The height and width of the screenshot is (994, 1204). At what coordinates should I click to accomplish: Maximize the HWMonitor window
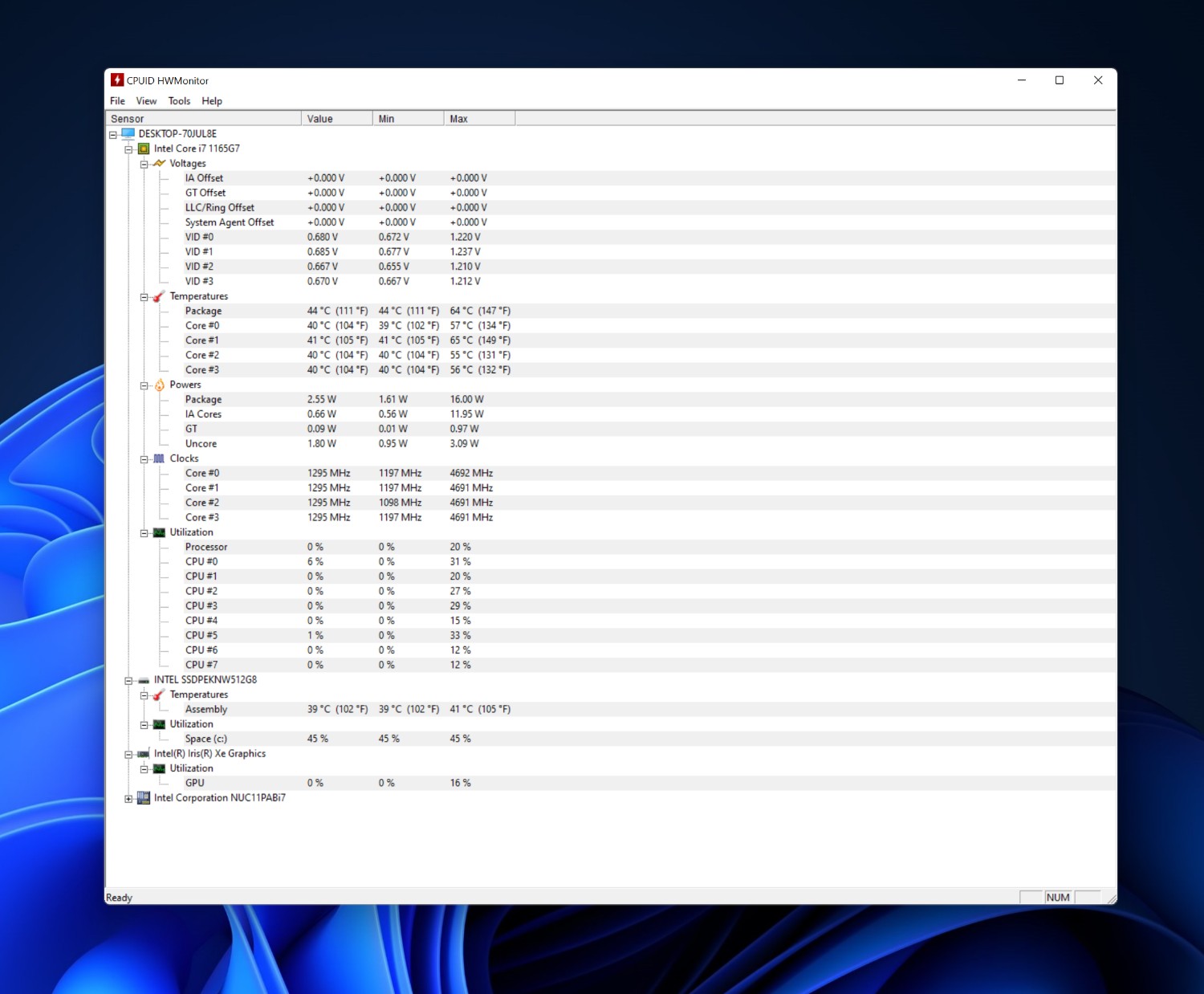point(1060,80)
